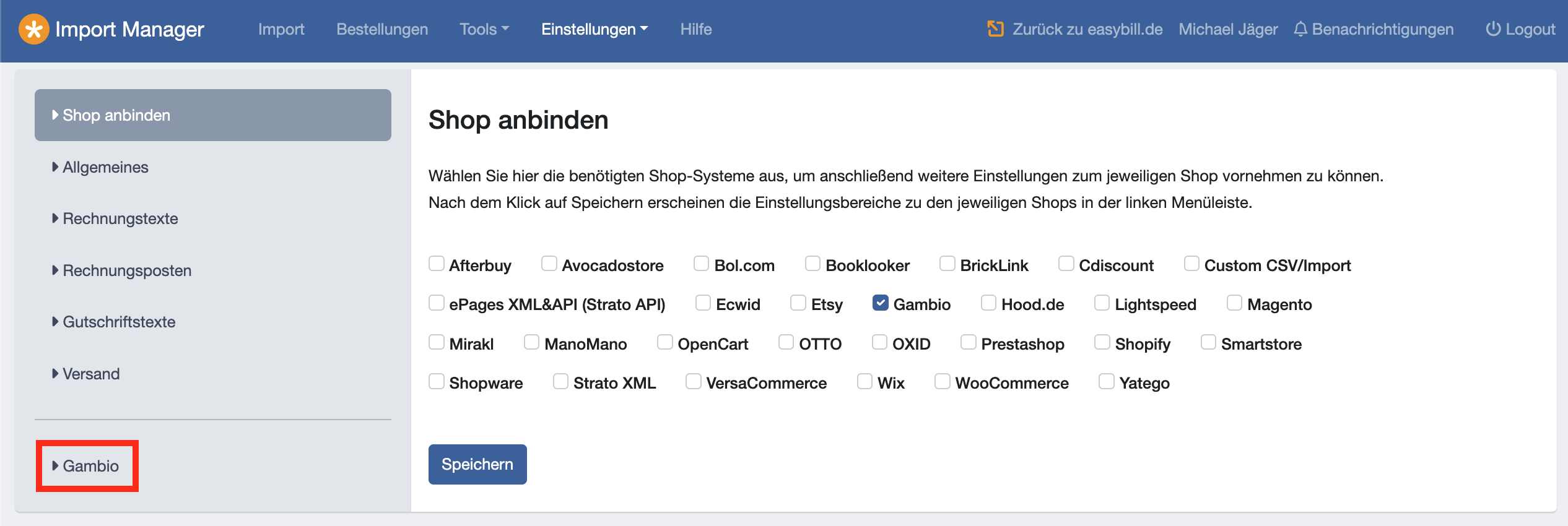This screenshot has height=526, width=1568.
Task: Enable the Avocadostore checkbox
Action: (x=549, y=264)
